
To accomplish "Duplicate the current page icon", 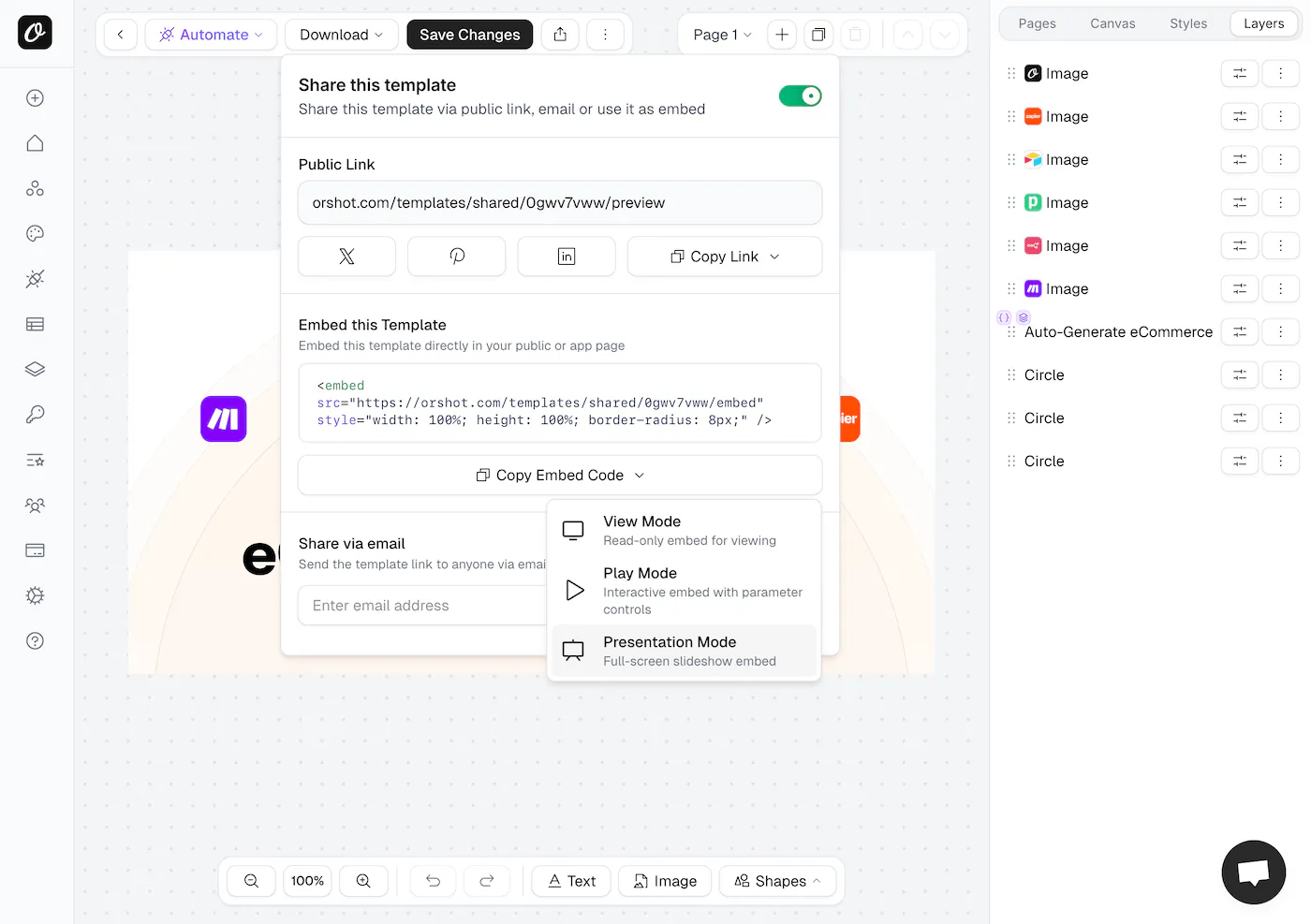I will tap(818, 35).
